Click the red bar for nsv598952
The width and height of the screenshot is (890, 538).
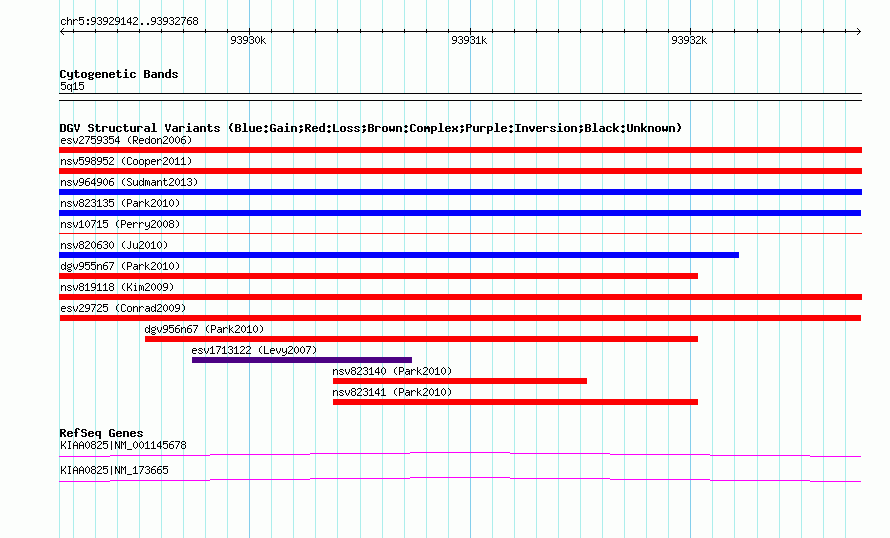(x=460, y=171)
